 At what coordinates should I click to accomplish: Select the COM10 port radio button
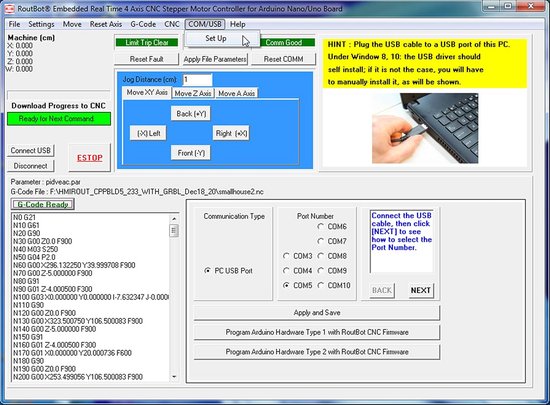point(321,285)
